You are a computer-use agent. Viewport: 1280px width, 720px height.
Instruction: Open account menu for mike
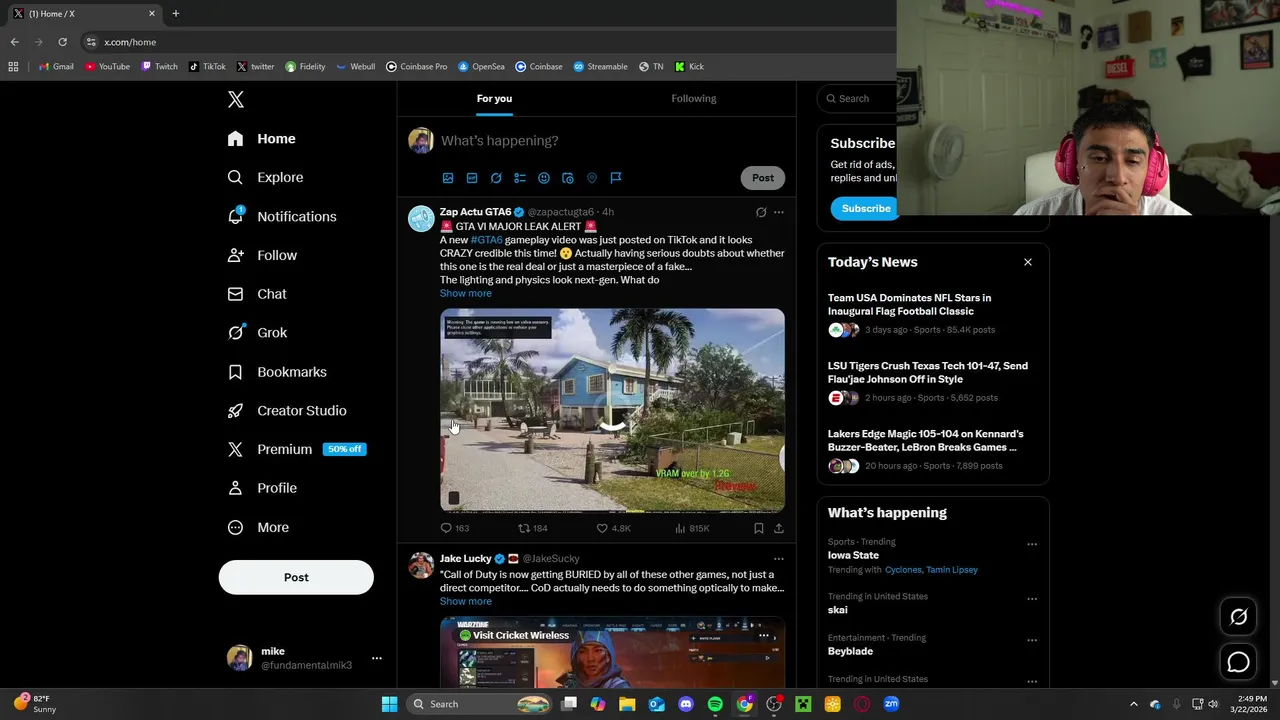(304, 658)
